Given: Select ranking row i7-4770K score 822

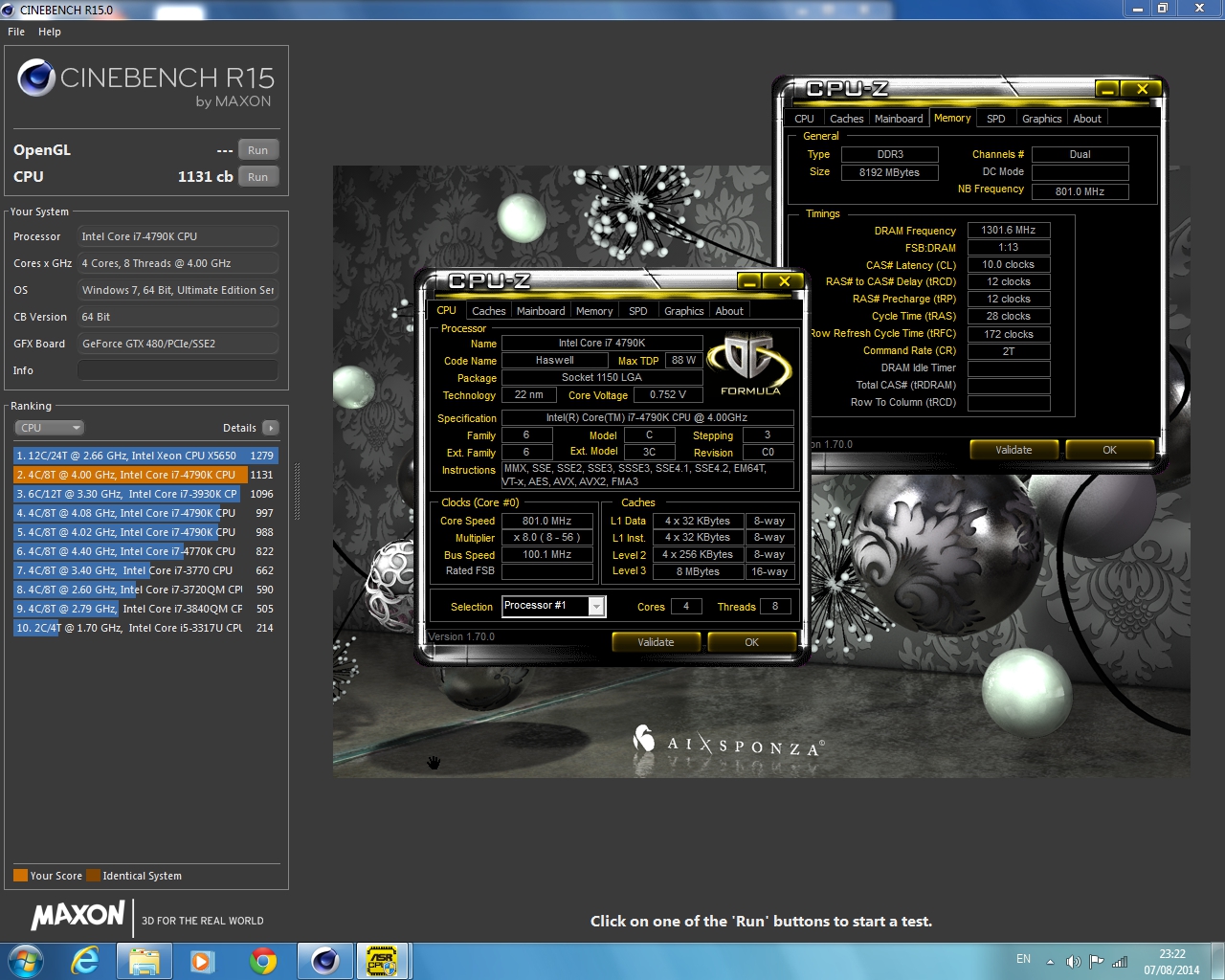Looking at the screenshot, I should click(x=145, y=551).
